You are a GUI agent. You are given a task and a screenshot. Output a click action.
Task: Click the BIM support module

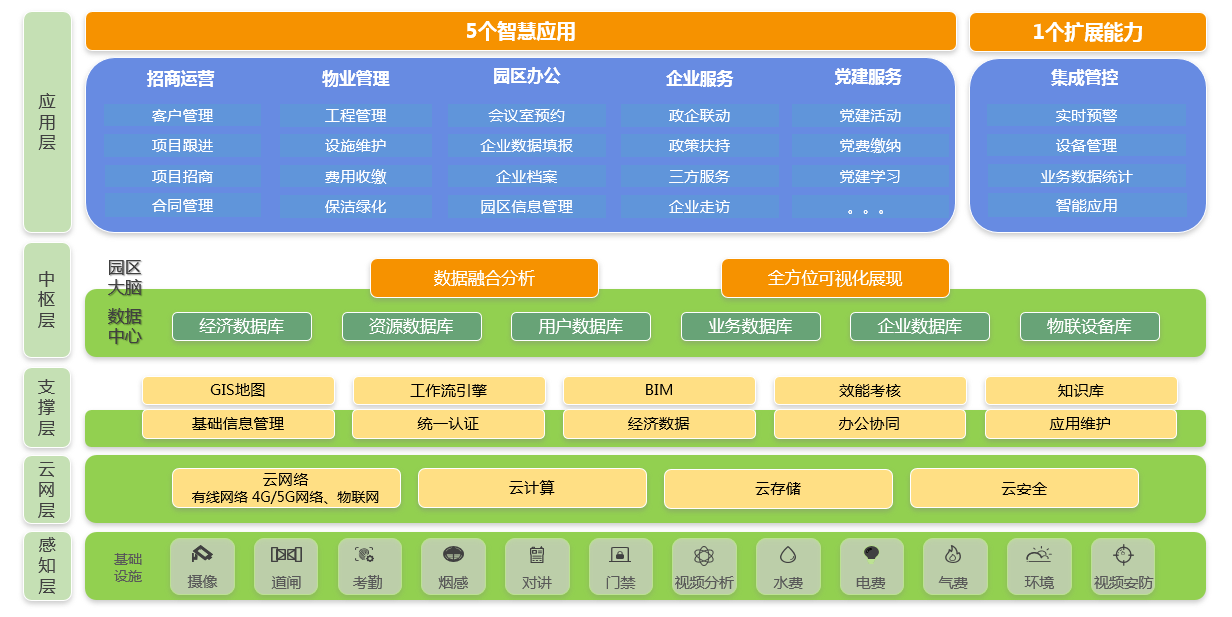coord(659,390)
